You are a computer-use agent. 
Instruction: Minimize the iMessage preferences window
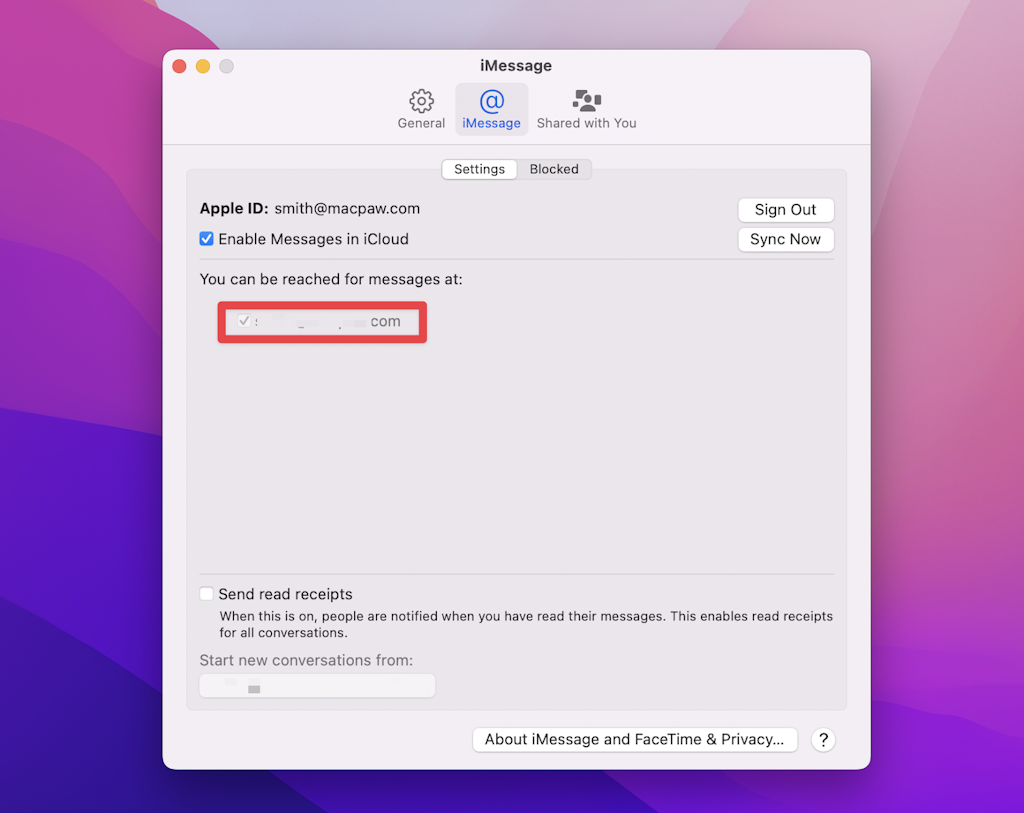tap(202, 65)
